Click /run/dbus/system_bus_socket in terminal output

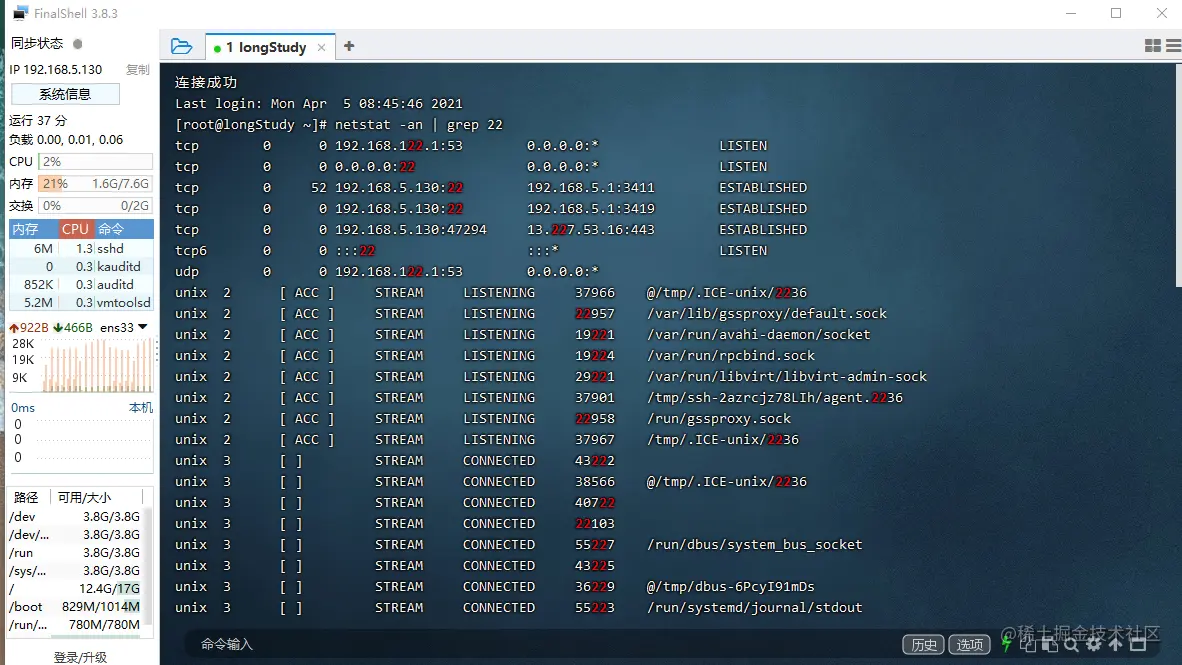[755, 544]
